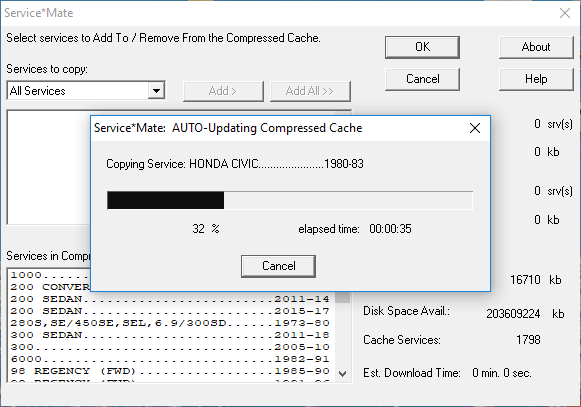The image size is (581, 407).
Task: Select 200 SEDAN 2011-14 in cache list
Action: click(x=170, y=299)
